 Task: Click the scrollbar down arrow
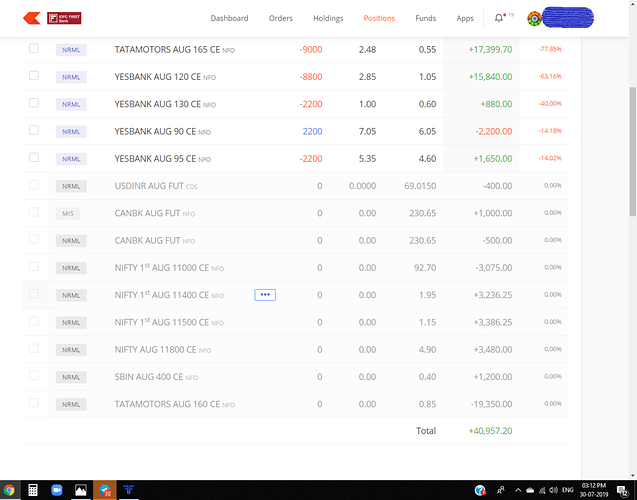point(633,475)
